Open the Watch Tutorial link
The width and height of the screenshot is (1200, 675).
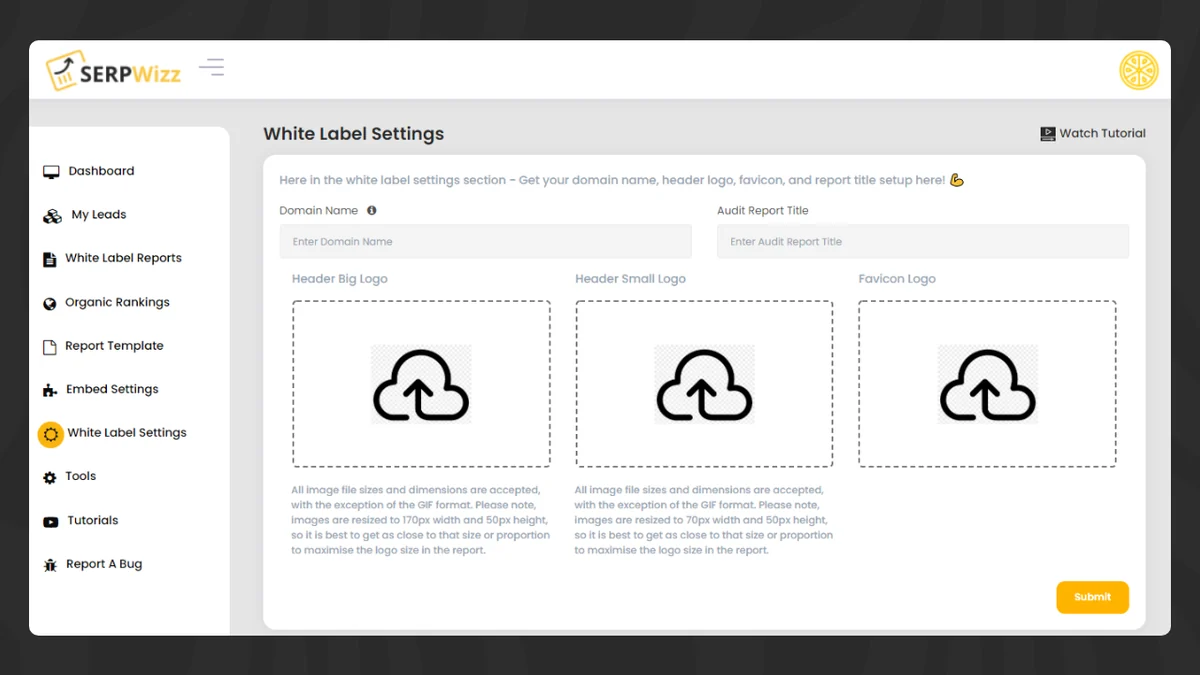(1093, 133)
